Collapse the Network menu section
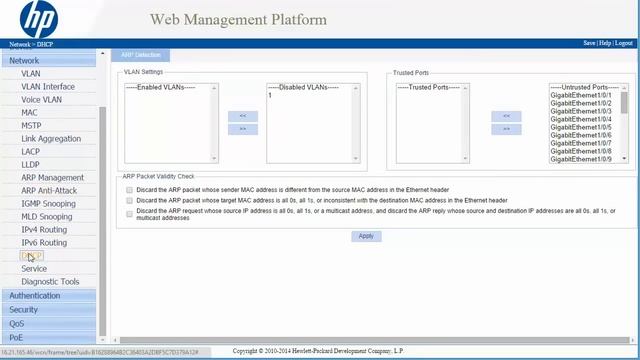This screenshot has width=640, height=360. 49,60
